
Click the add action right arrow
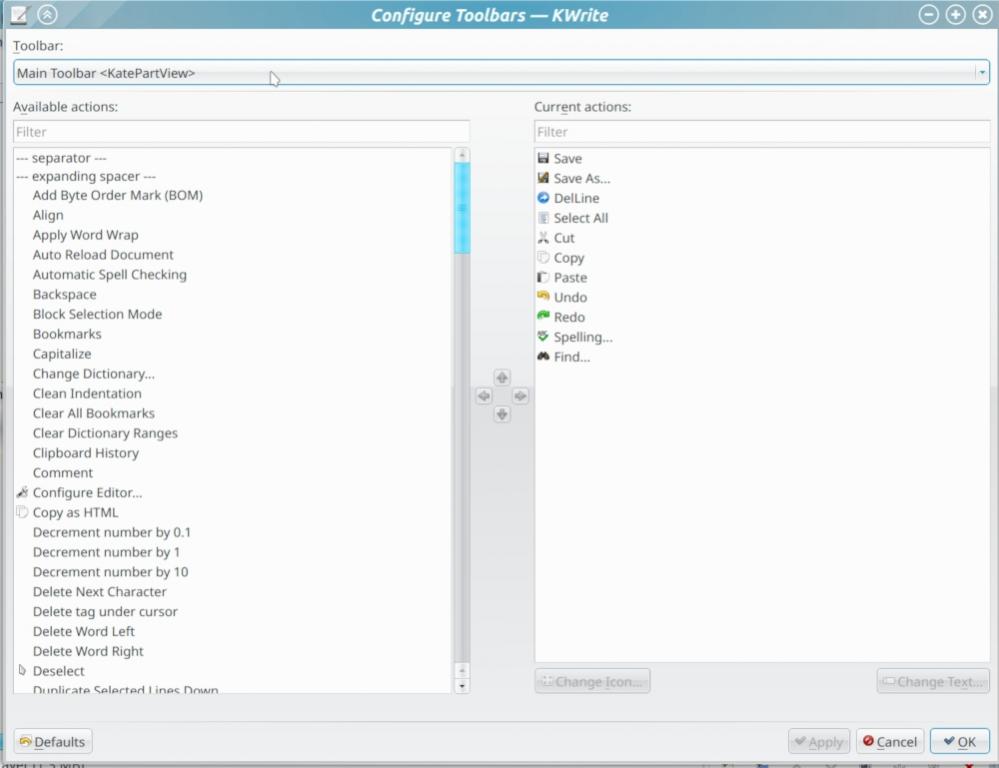click(x=520, y=396)
